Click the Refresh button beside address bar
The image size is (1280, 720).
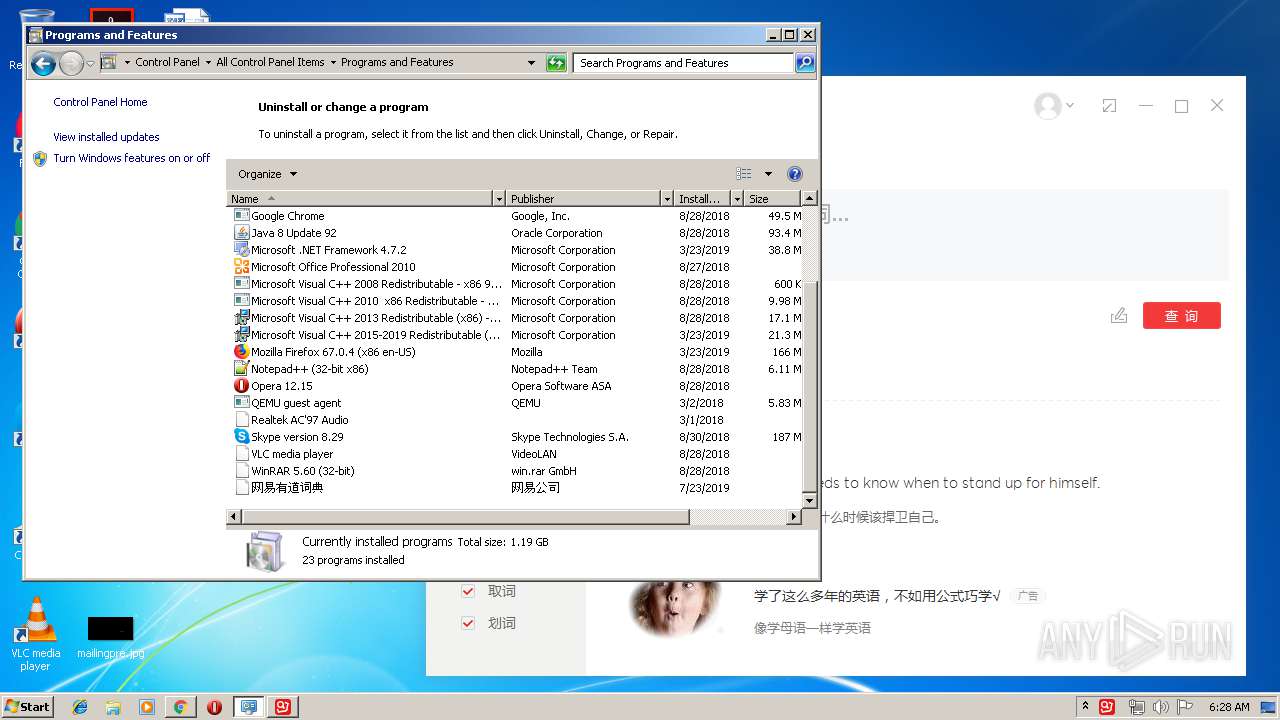(557, 63)
